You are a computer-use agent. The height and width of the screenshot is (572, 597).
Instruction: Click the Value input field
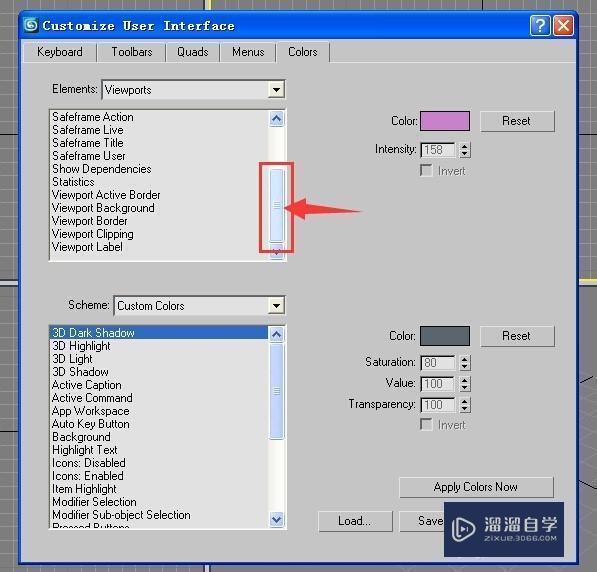tap(438, 384)
